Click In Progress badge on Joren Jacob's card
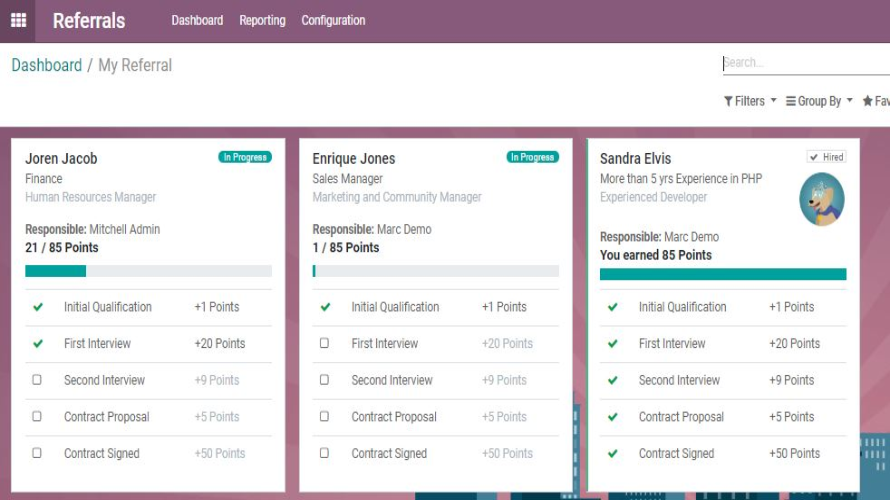 tap(245, 157)
